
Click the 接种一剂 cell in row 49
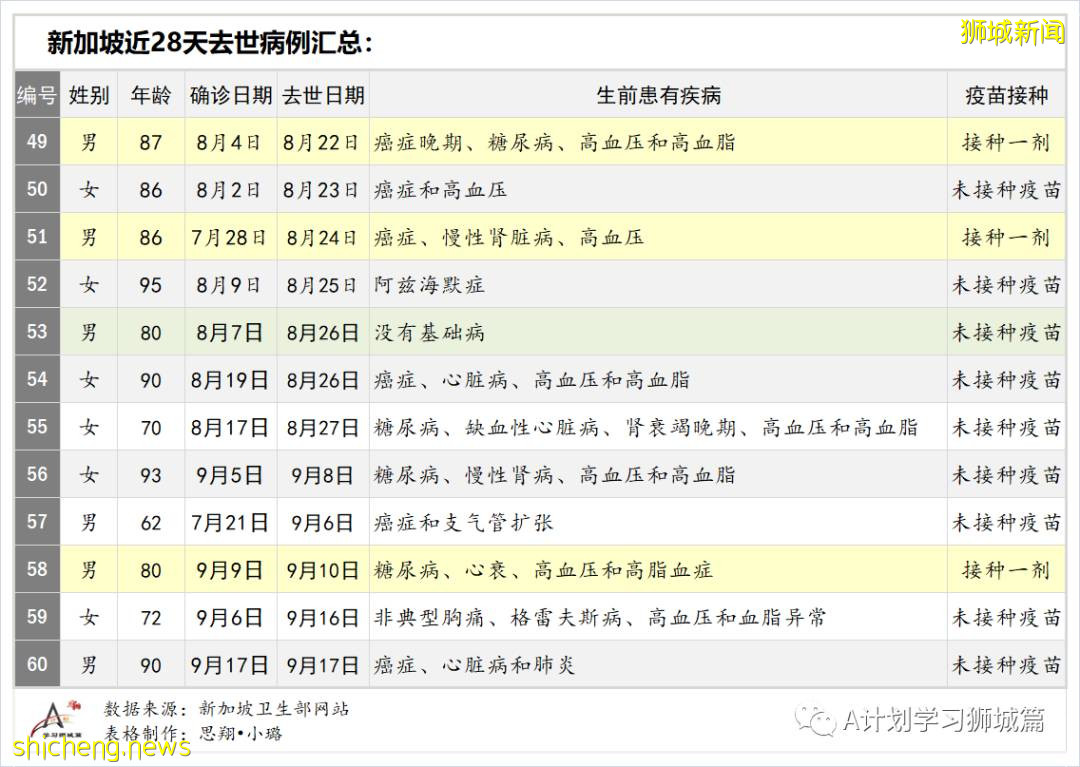(x=1007, y=142)
